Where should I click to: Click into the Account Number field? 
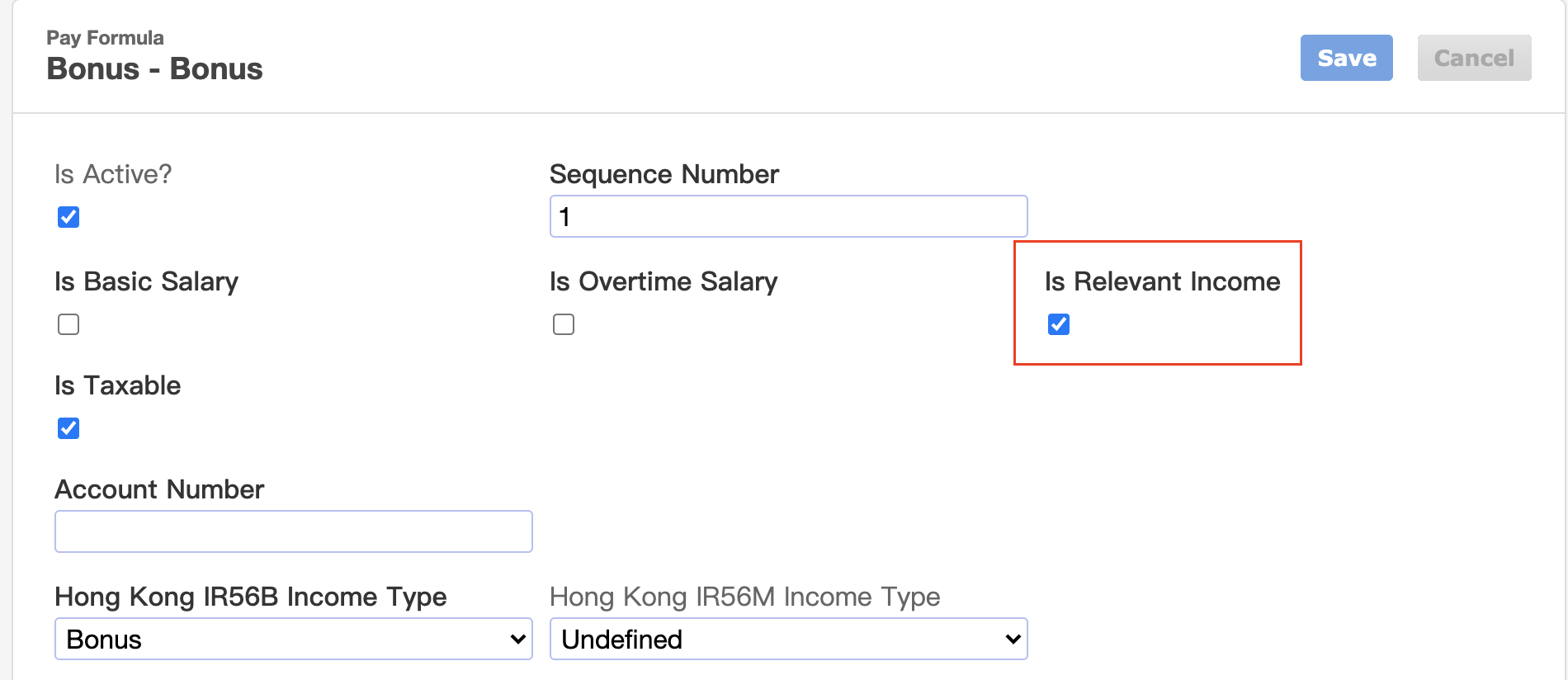[293, 531]
